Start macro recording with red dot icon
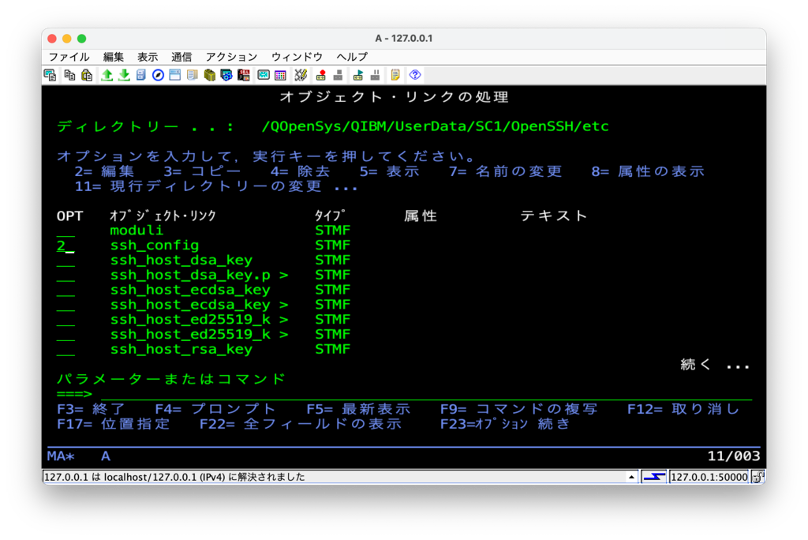The image size is (808, 540). pyautogui.click(x=321, y=75)
